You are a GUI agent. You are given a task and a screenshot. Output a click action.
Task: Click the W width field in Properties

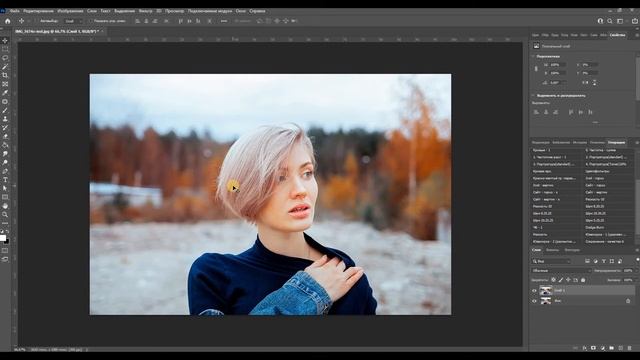(x=558, y=65)
